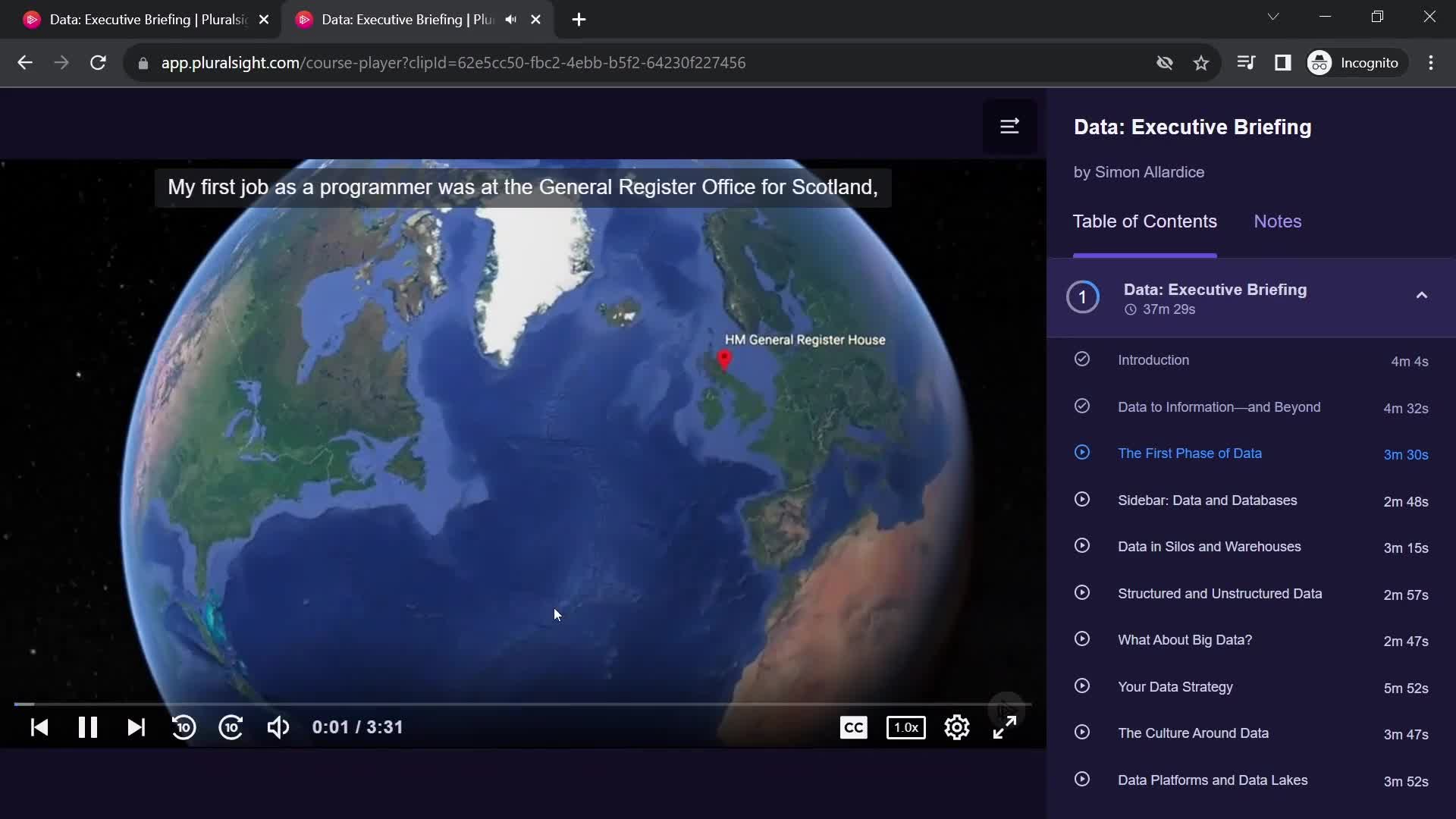
Task: Click the closed captions CC icon
Action: [x=854, y=727]
